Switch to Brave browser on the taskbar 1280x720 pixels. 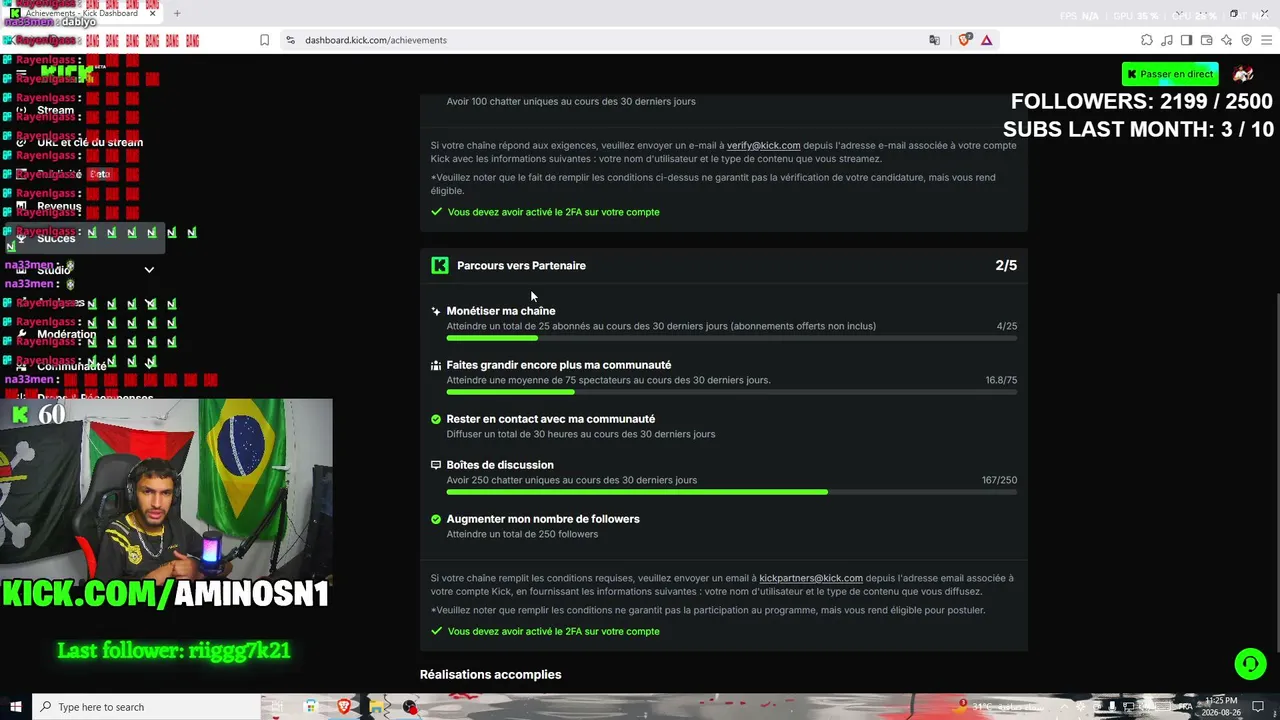pos(344,707)
